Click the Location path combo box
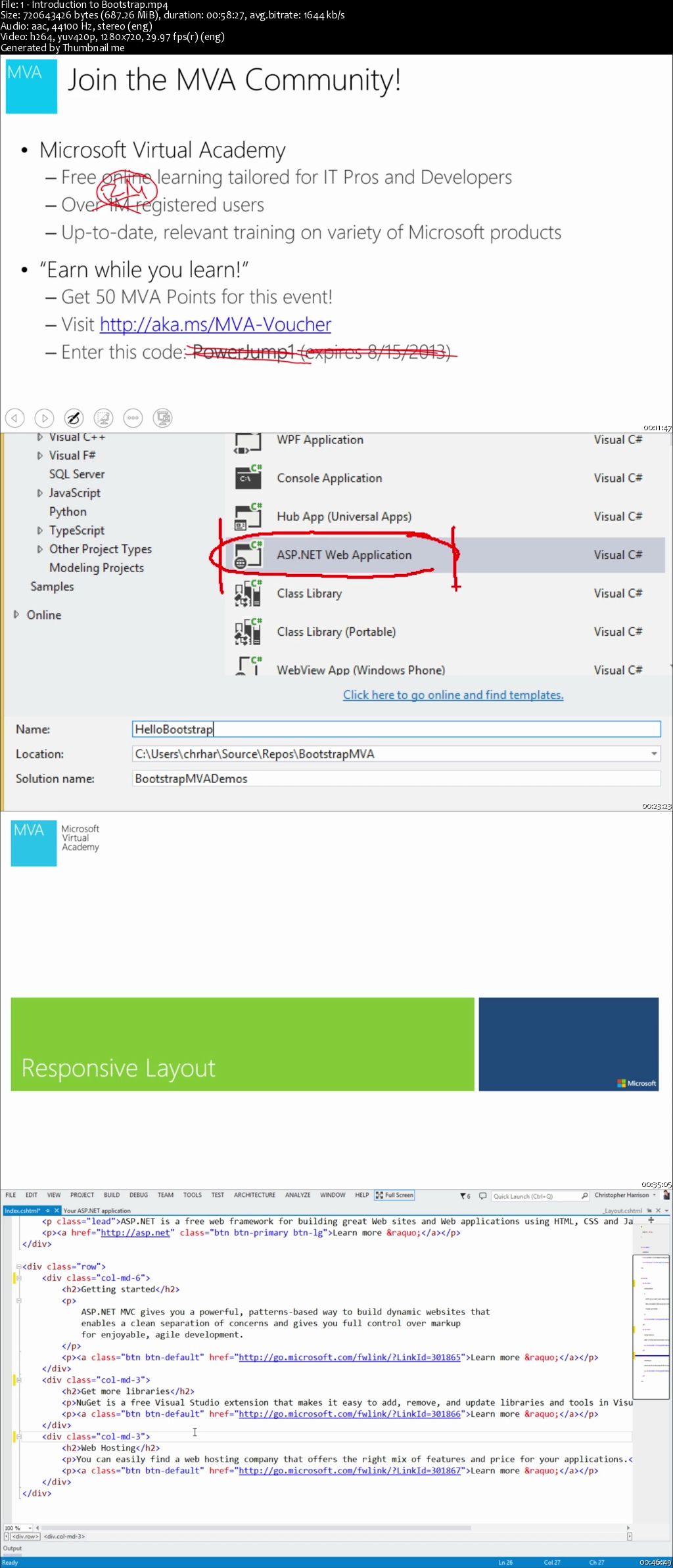673x1568 pixels. click(396, 754)
